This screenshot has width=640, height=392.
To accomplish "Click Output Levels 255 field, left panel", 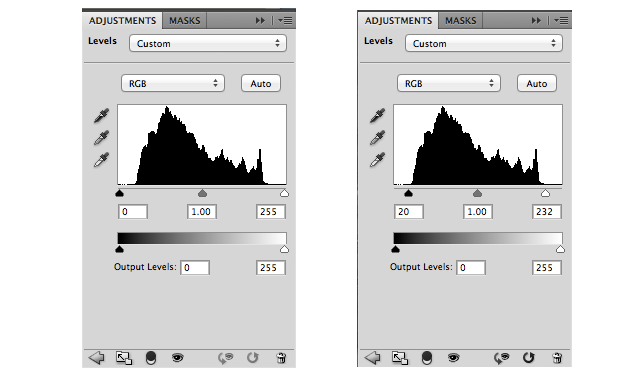I will [271, 267].
